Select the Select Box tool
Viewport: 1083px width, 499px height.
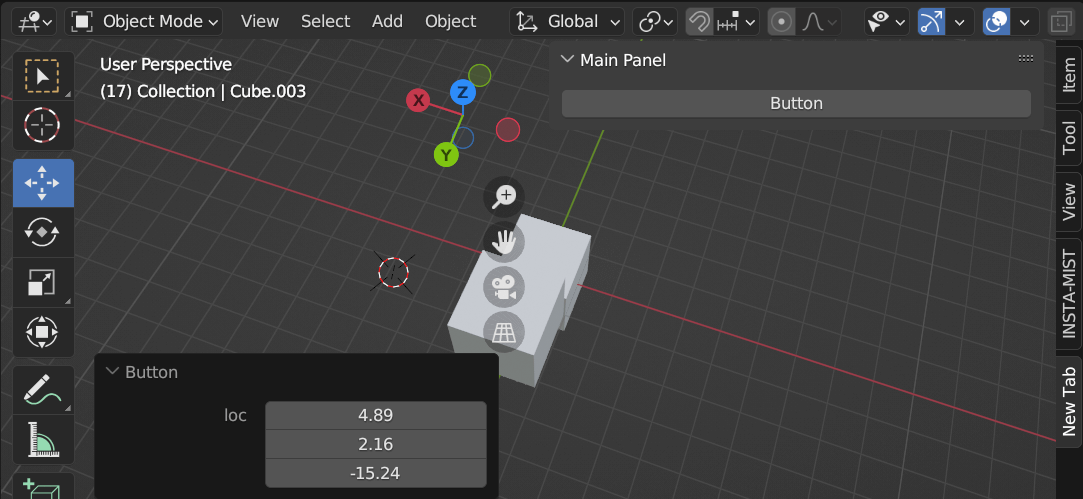(42, 76)
